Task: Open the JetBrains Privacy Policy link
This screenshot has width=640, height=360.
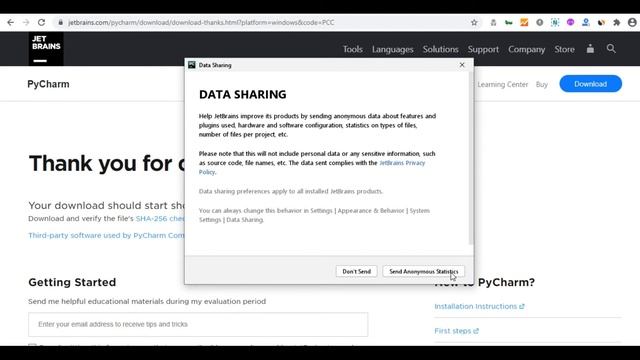Action: tap(402, 163)
